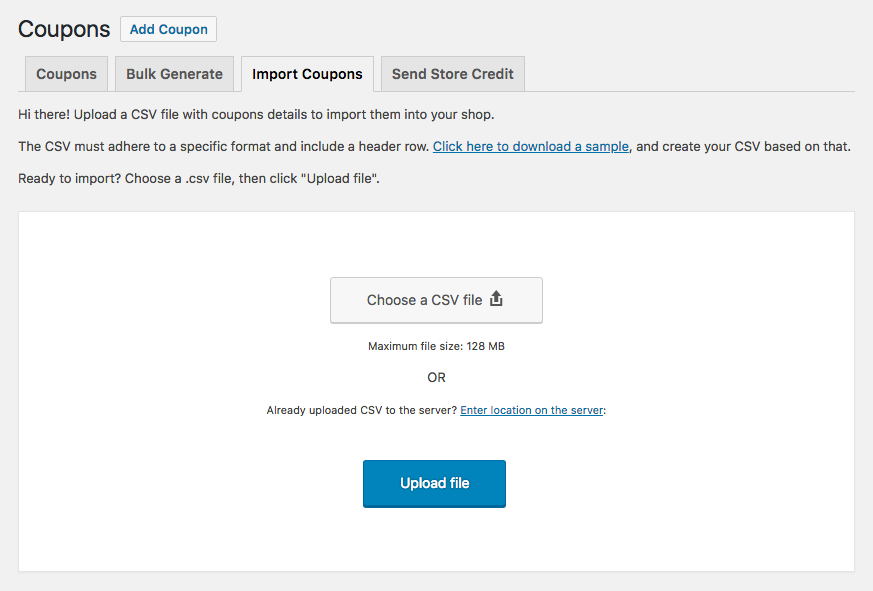This screenshot has width=873, height=591.
Task: Click the Choose a CSV file button
Action: [436, 300]
